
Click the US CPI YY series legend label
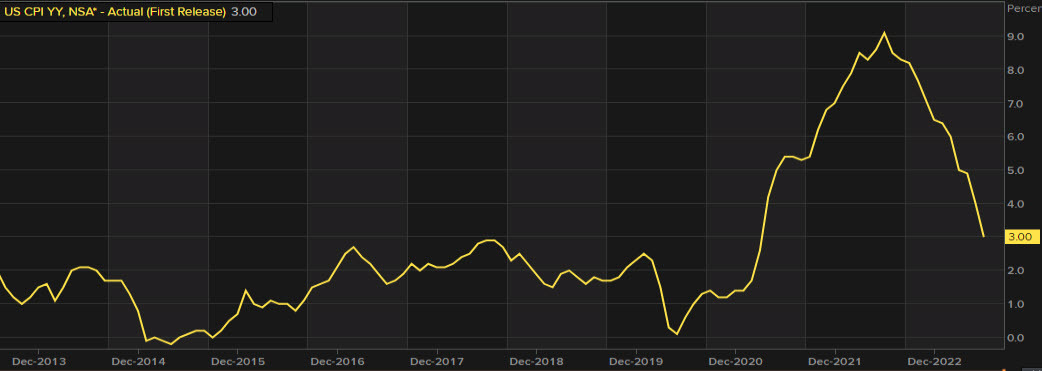coord(116,12)
